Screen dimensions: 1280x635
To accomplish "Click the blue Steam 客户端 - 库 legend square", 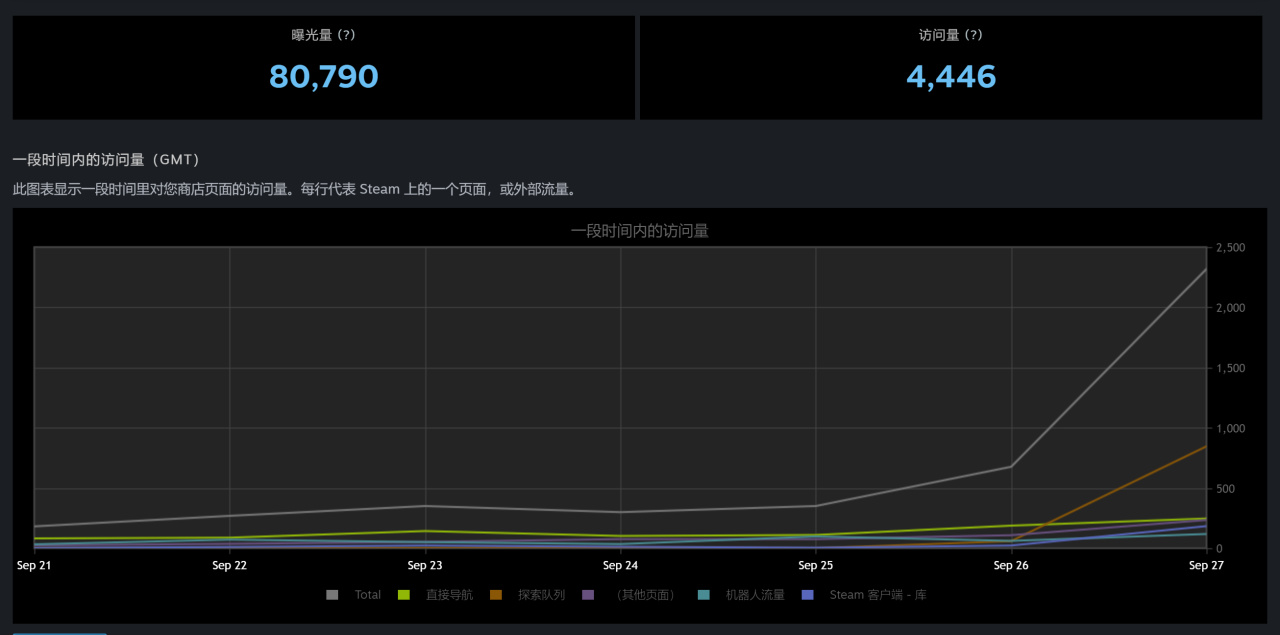I will (808, 595).
